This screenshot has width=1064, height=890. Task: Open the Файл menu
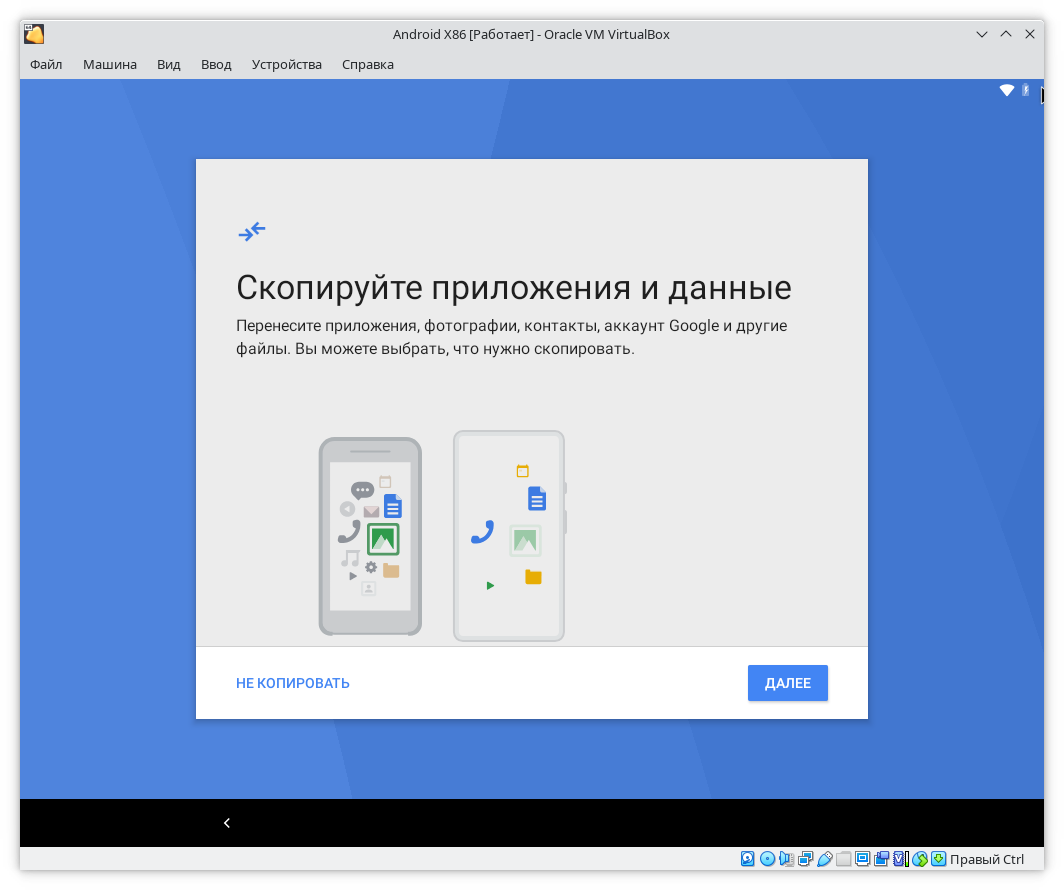click(x=46, y=64)
